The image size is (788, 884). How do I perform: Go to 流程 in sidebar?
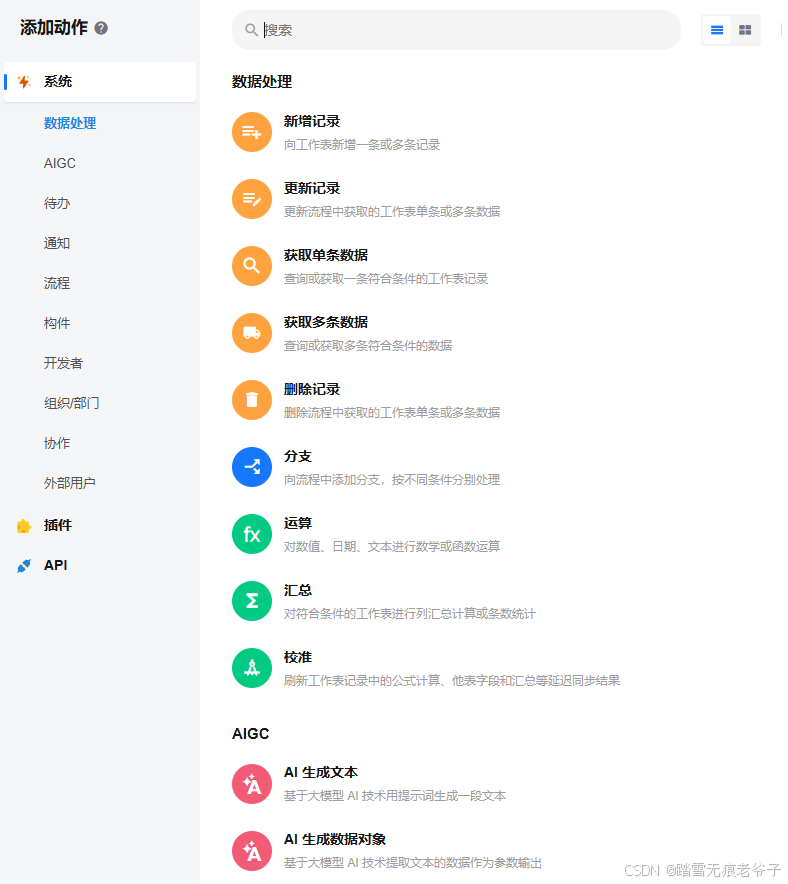coord(57,283)
